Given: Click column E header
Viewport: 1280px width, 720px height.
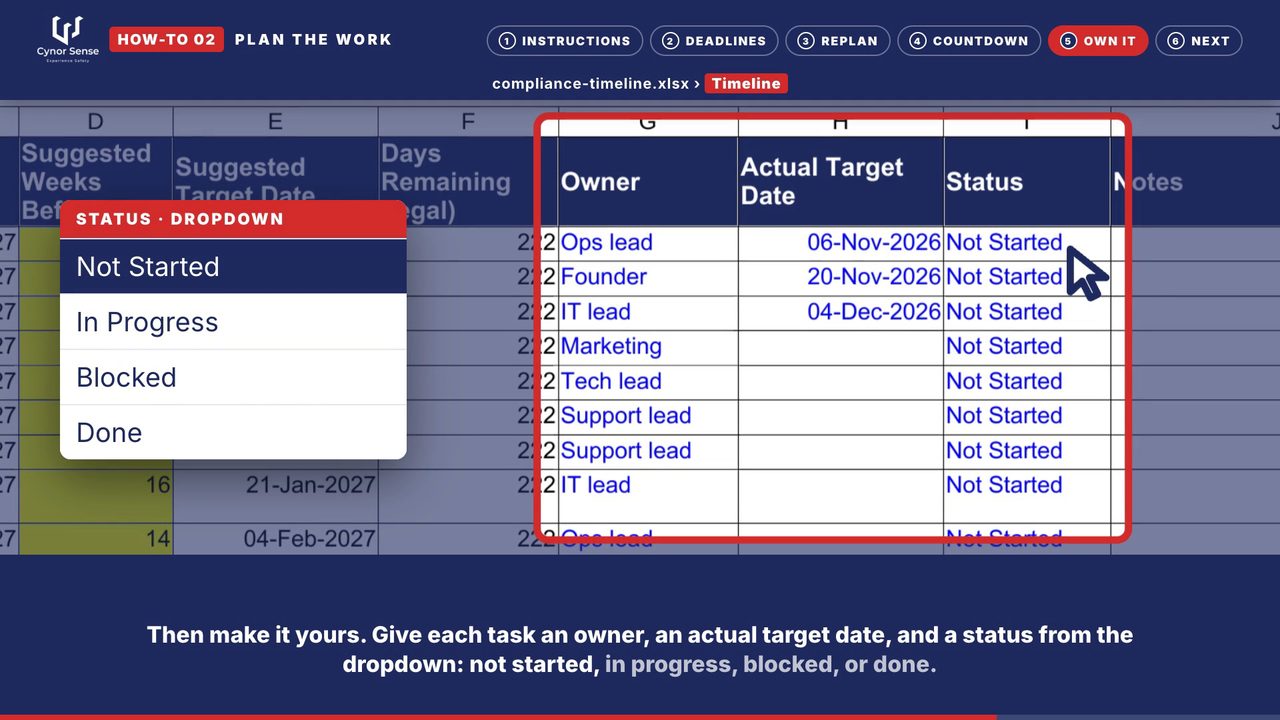Looking at the screenshot, I should (x=275, y=122).
